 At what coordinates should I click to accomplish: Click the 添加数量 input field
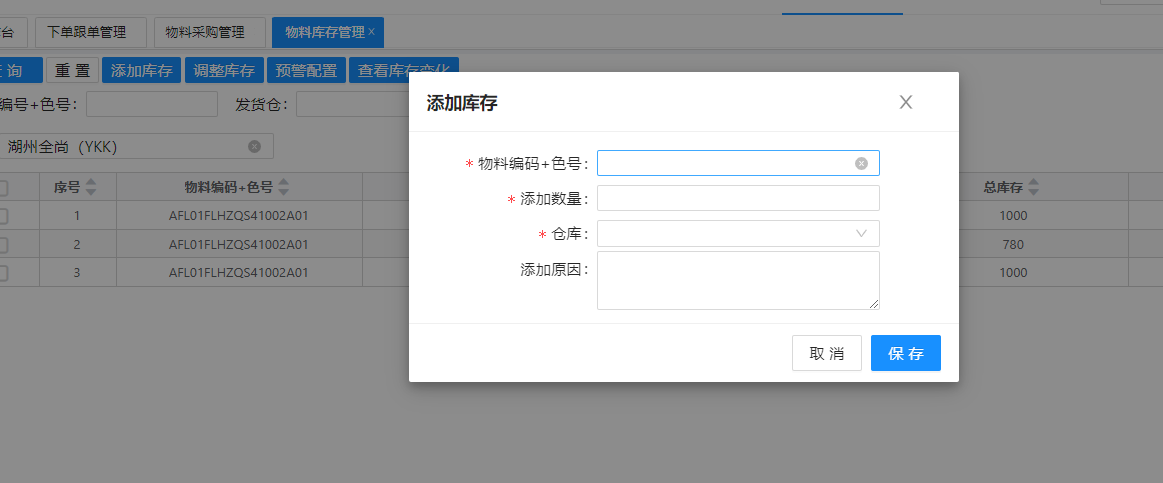coord(737,199)
